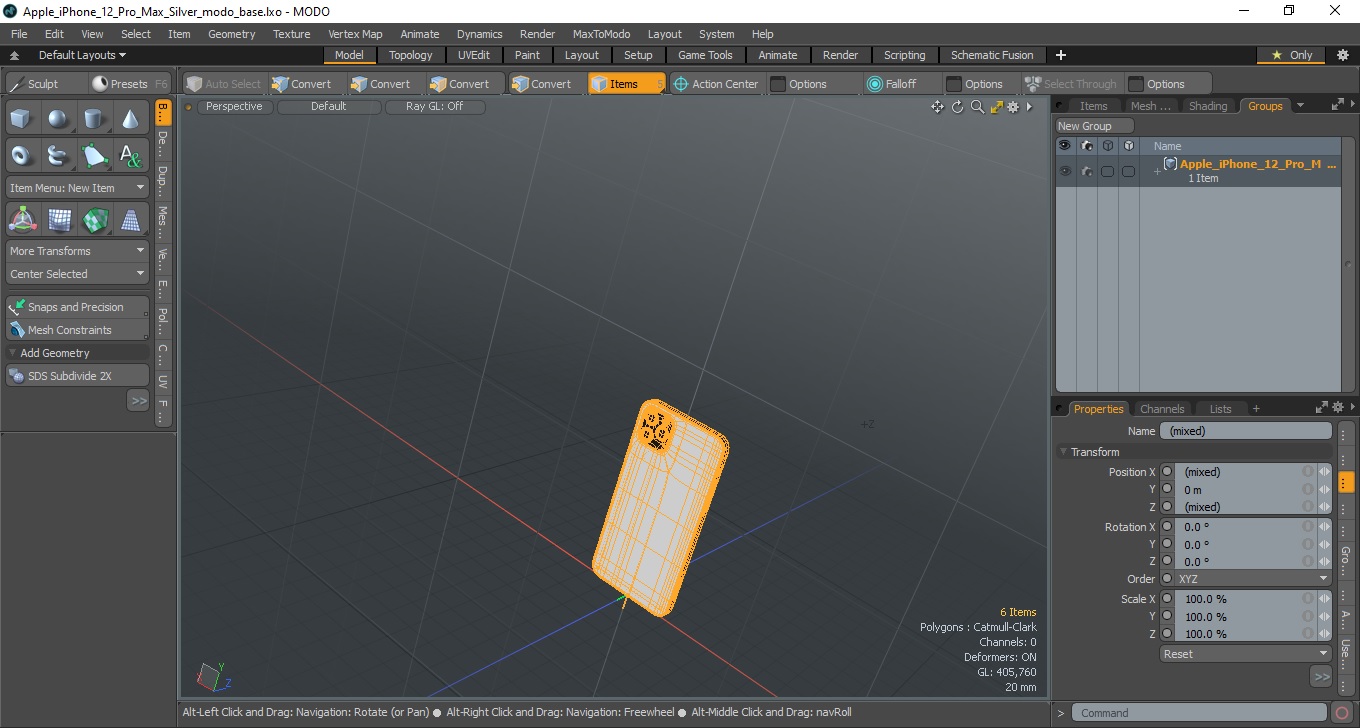
Task: Open the Sculpt tools
Action: (x=44, y=84)
